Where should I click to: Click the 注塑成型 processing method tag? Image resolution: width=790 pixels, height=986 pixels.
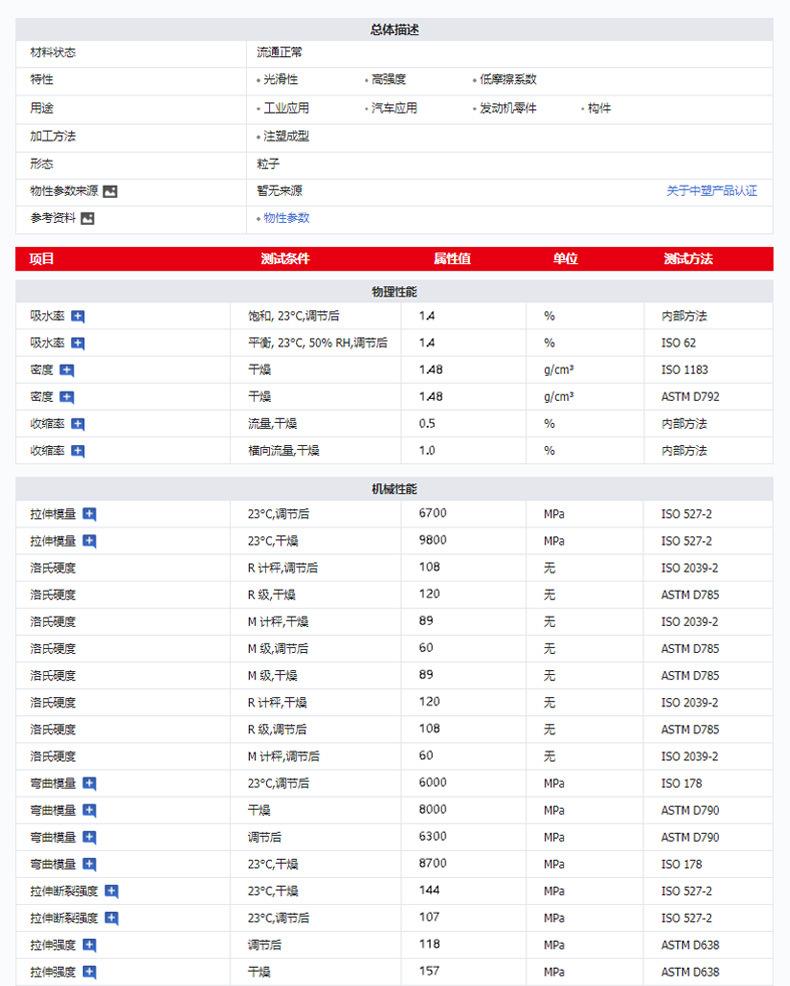285,136
